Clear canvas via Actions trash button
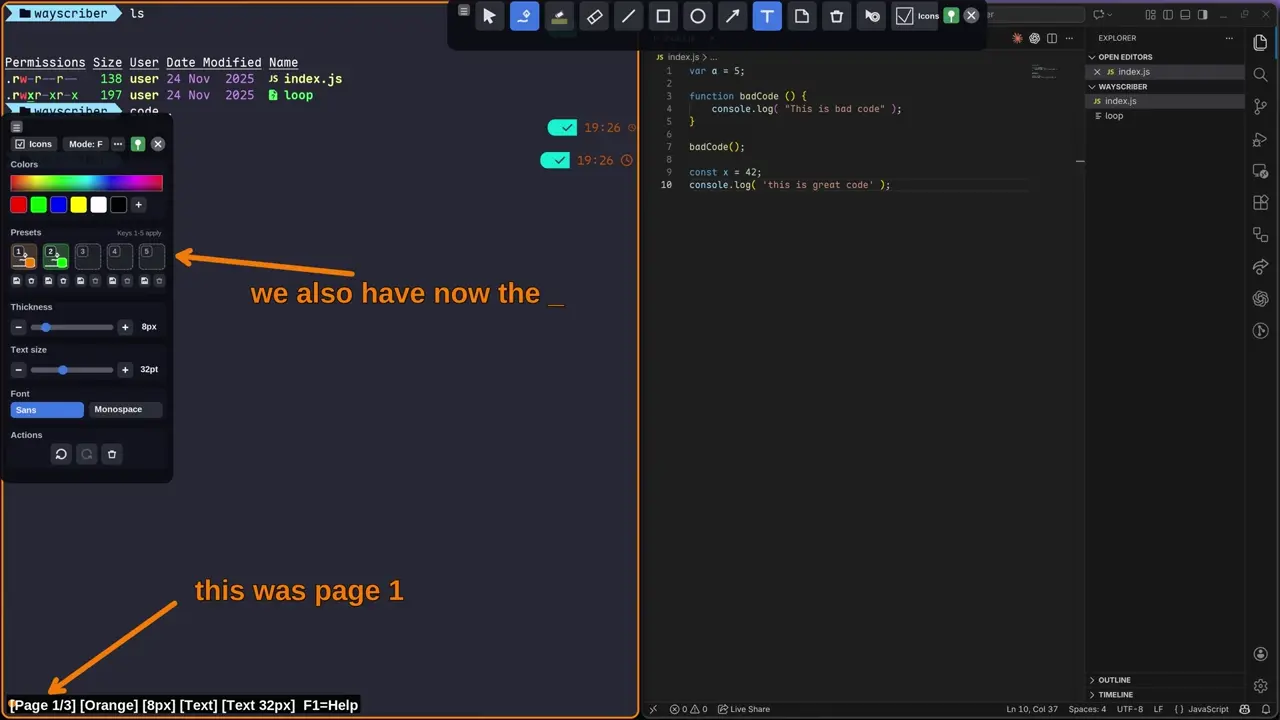This screenshot has width=1280, height=720. tap(112, 454)
